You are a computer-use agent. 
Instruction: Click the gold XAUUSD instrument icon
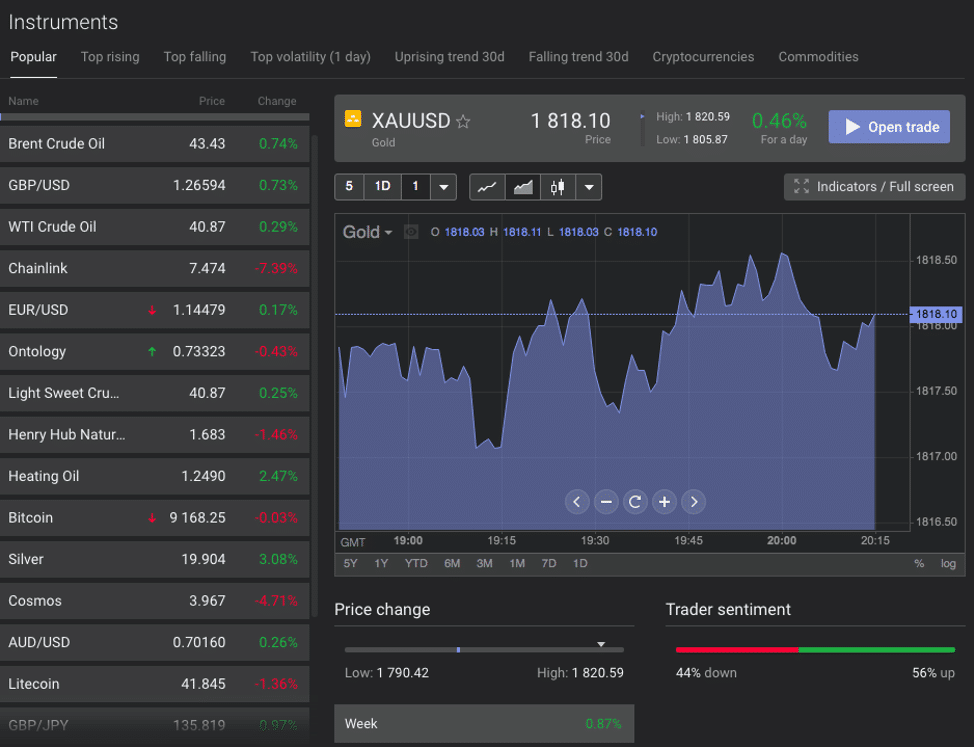point(353,119)
